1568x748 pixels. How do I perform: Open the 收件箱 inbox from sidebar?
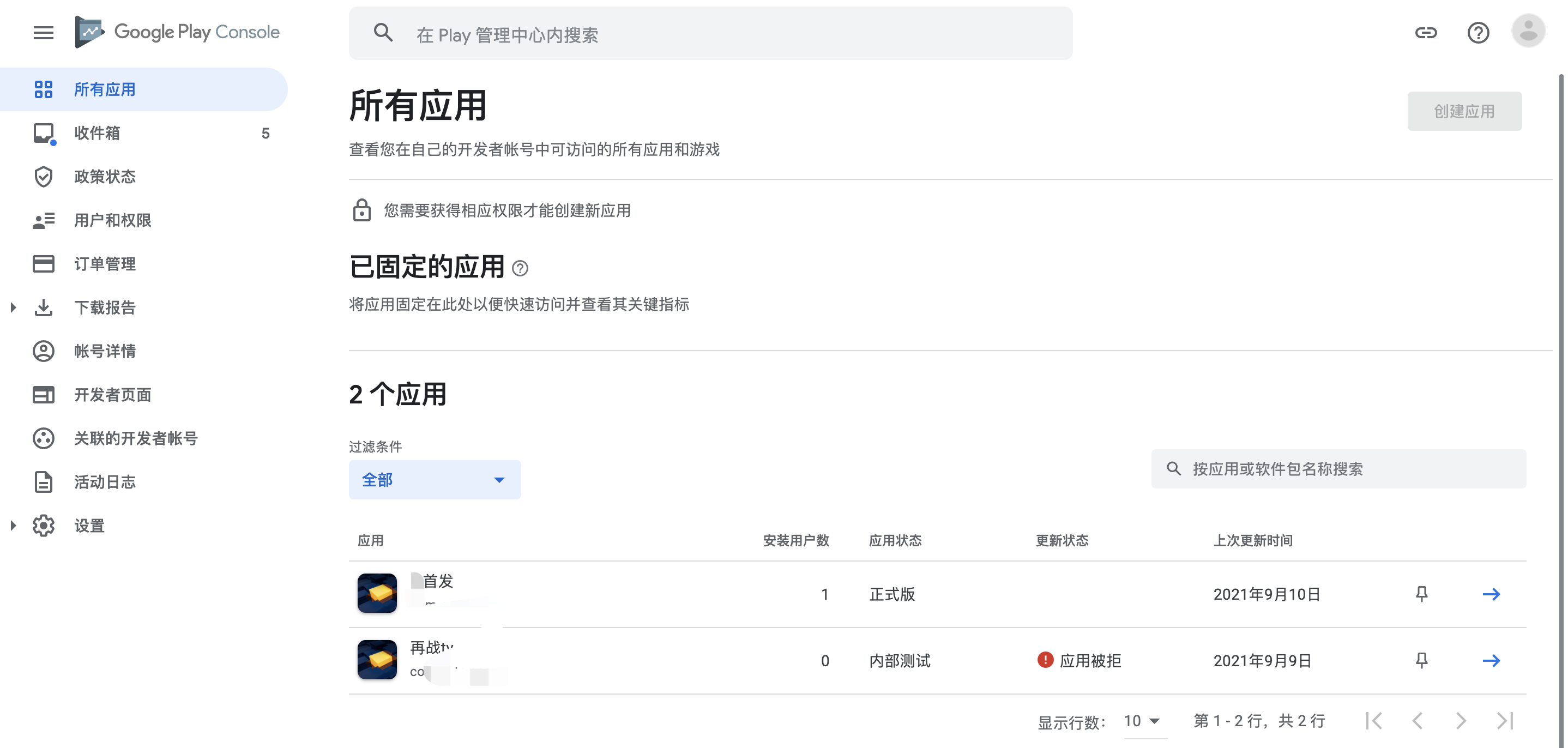[98, 132]
